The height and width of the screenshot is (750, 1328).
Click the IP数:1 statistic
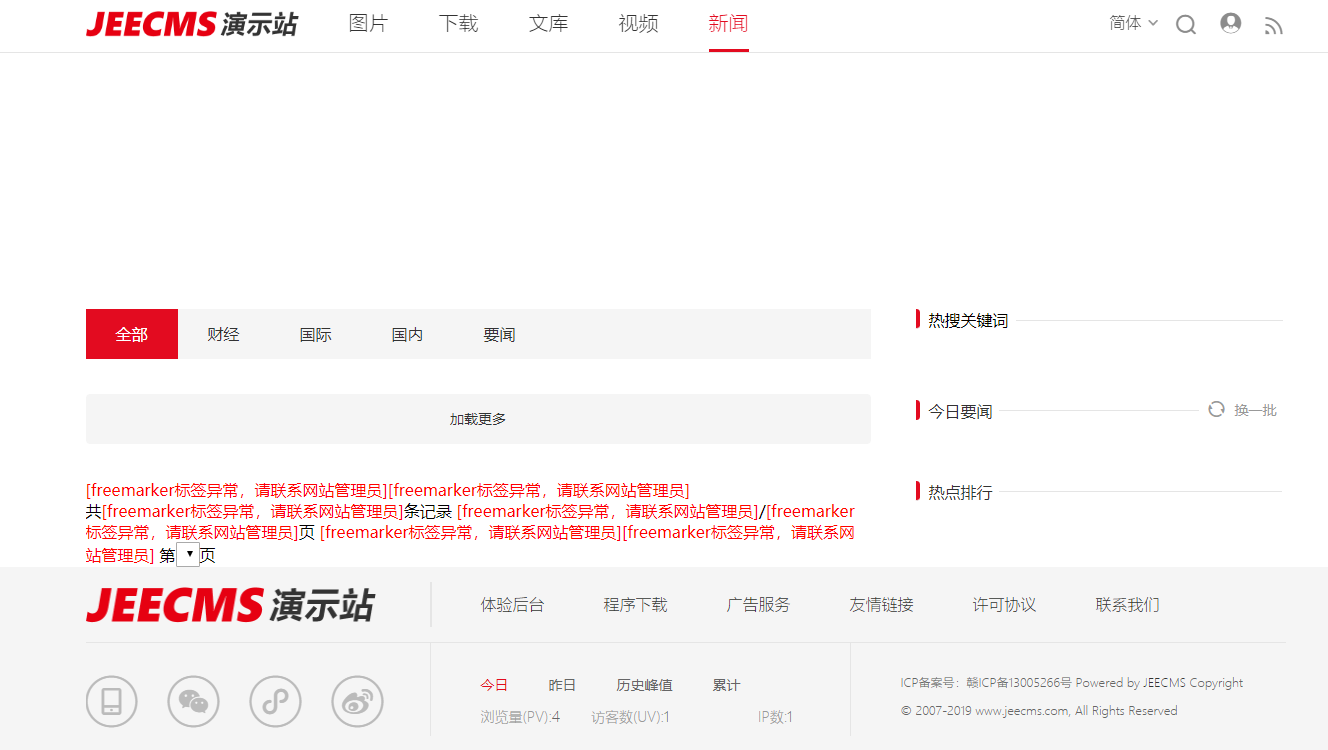[x=775, y=717]
